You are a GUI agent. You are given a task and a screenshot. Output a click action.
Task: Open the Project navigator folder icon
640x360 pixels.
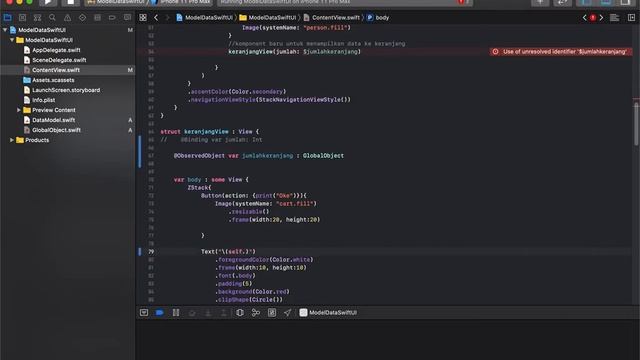7,18
